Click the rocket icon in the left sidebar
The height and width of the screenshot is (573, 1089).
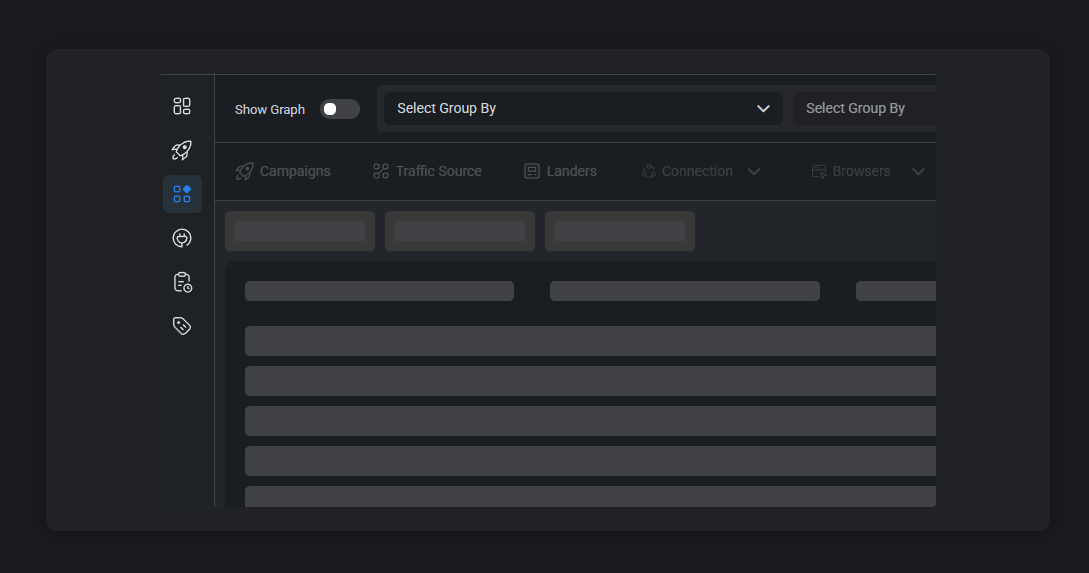click(182, 150)
